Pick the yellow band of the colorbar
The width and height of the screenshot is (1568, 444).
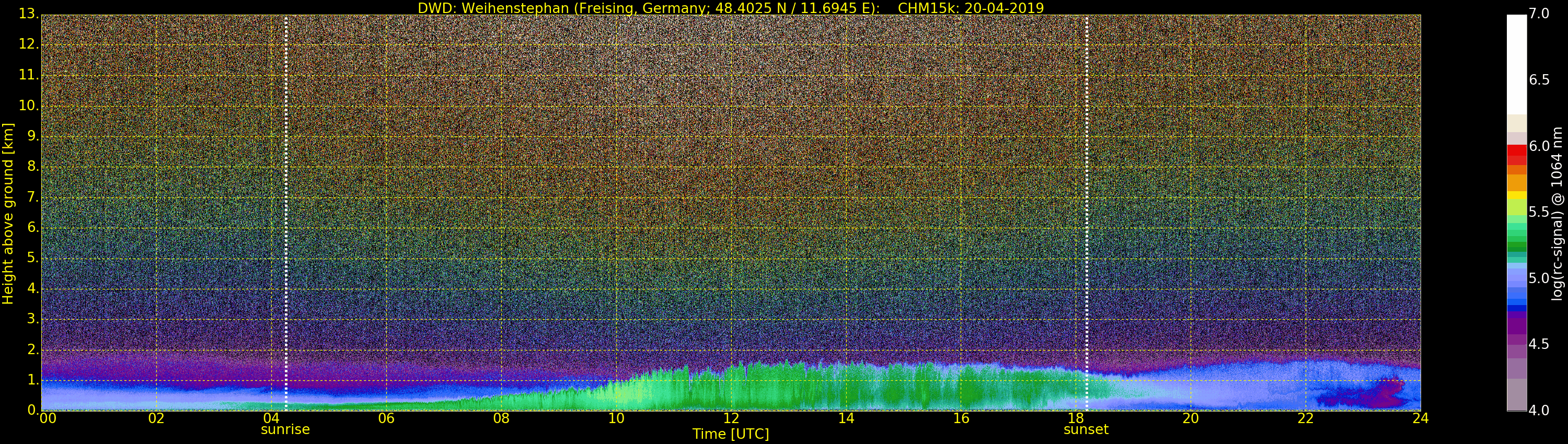(x=1516, y=195)
